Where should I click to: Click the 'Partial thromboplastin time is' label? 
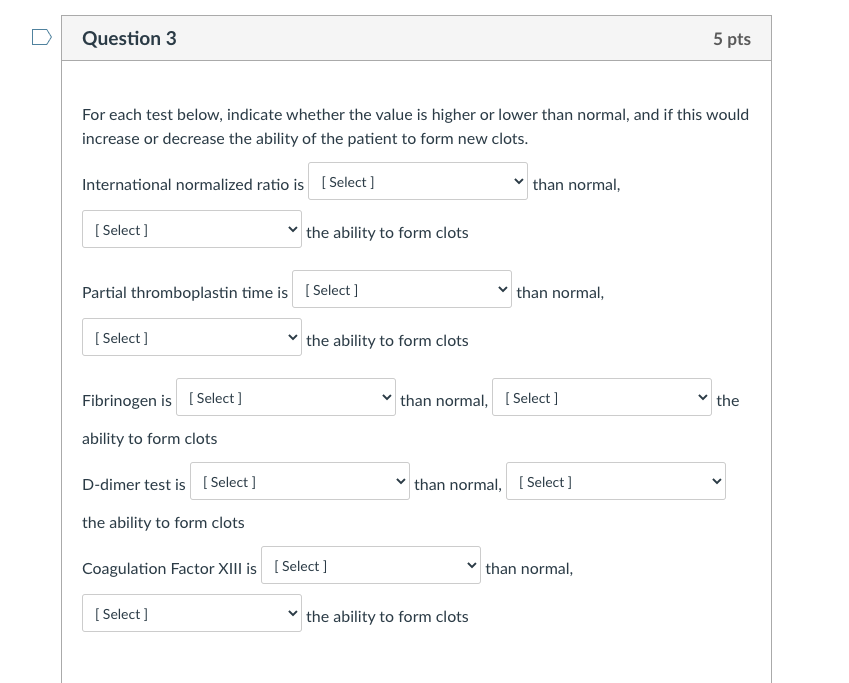tap(184, 293)
